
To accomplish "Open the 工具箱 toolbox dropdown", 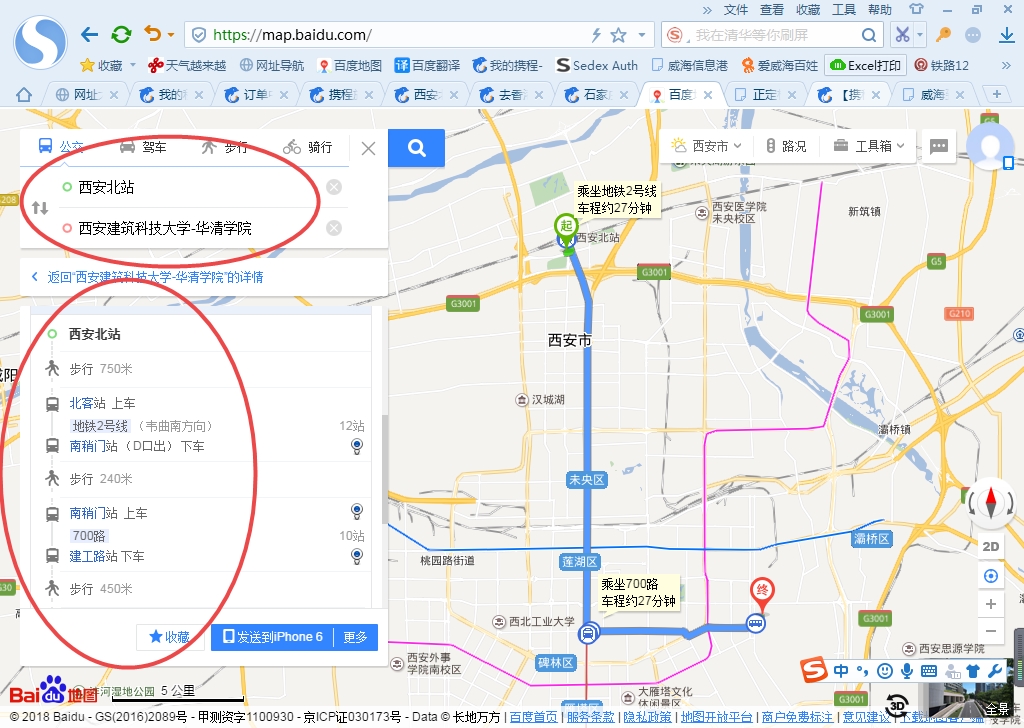I will (869, 146).
